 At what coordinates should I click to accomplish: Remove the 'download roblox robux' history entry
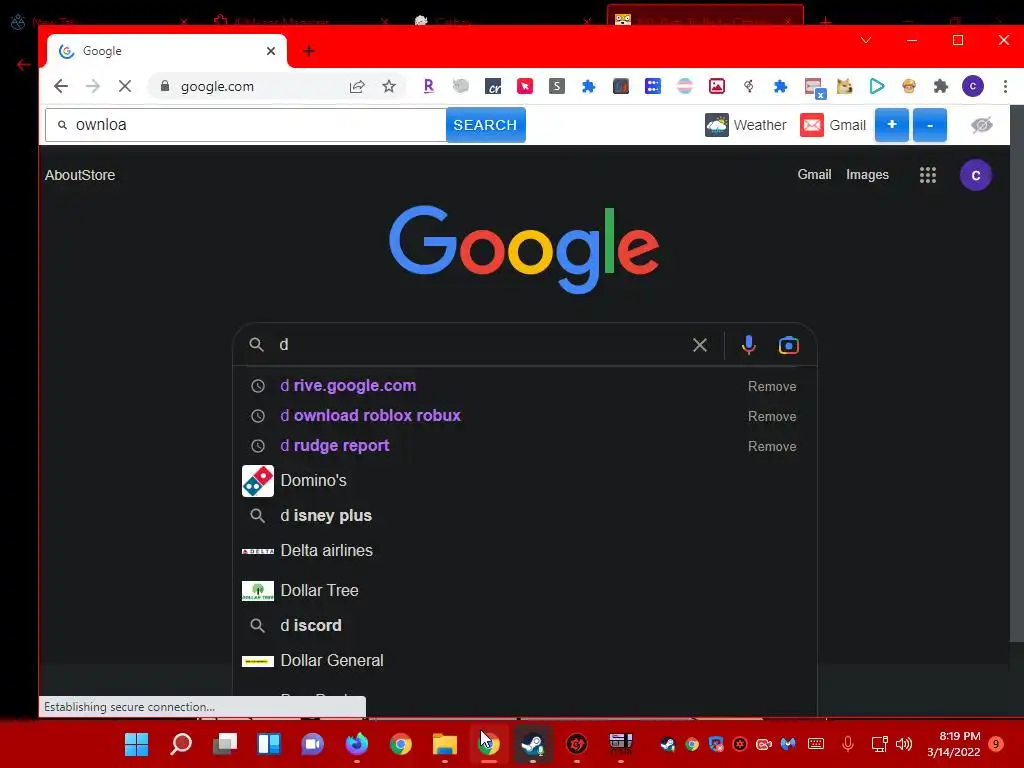pyautogui.click(x=772, y=417)
